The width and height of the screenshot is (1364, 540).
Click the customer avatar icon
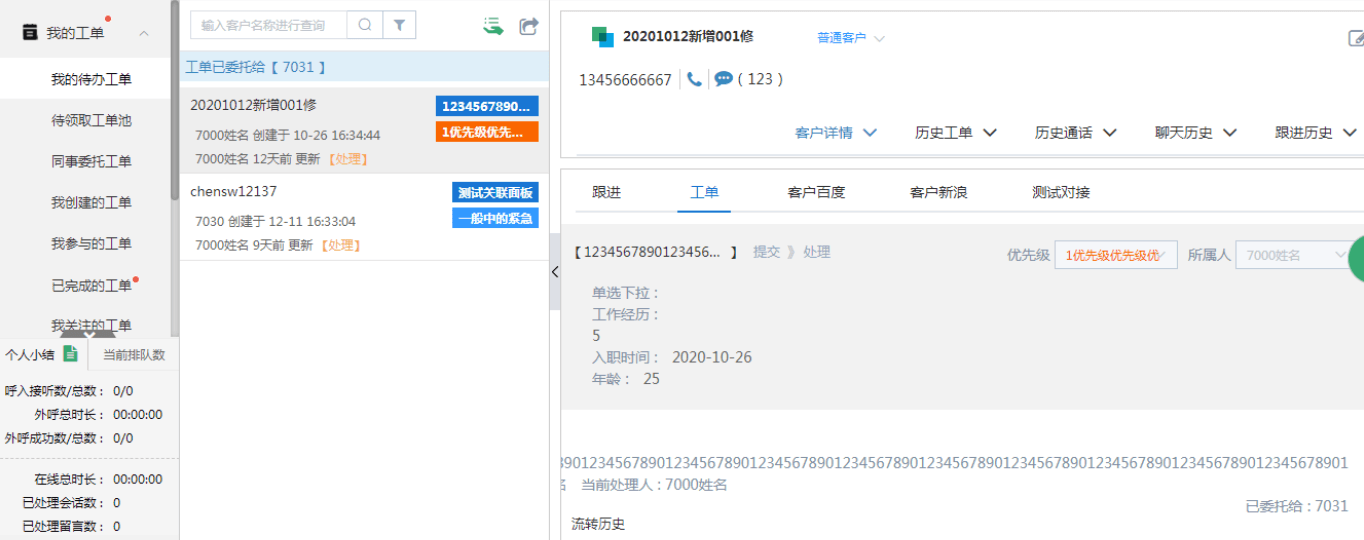[x=602, y=36]
